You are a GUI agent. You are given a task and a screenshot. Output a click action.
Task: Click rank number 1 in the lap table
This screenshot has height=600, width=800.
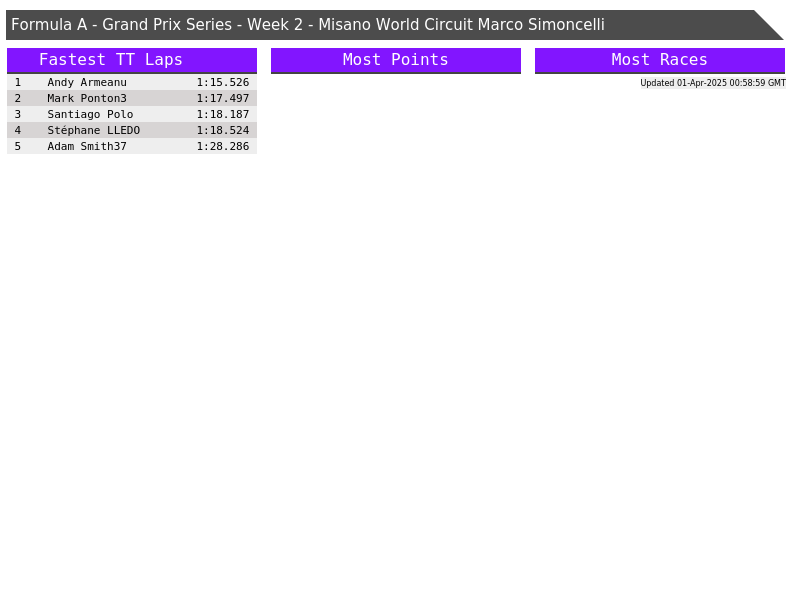tap(18, 82)
